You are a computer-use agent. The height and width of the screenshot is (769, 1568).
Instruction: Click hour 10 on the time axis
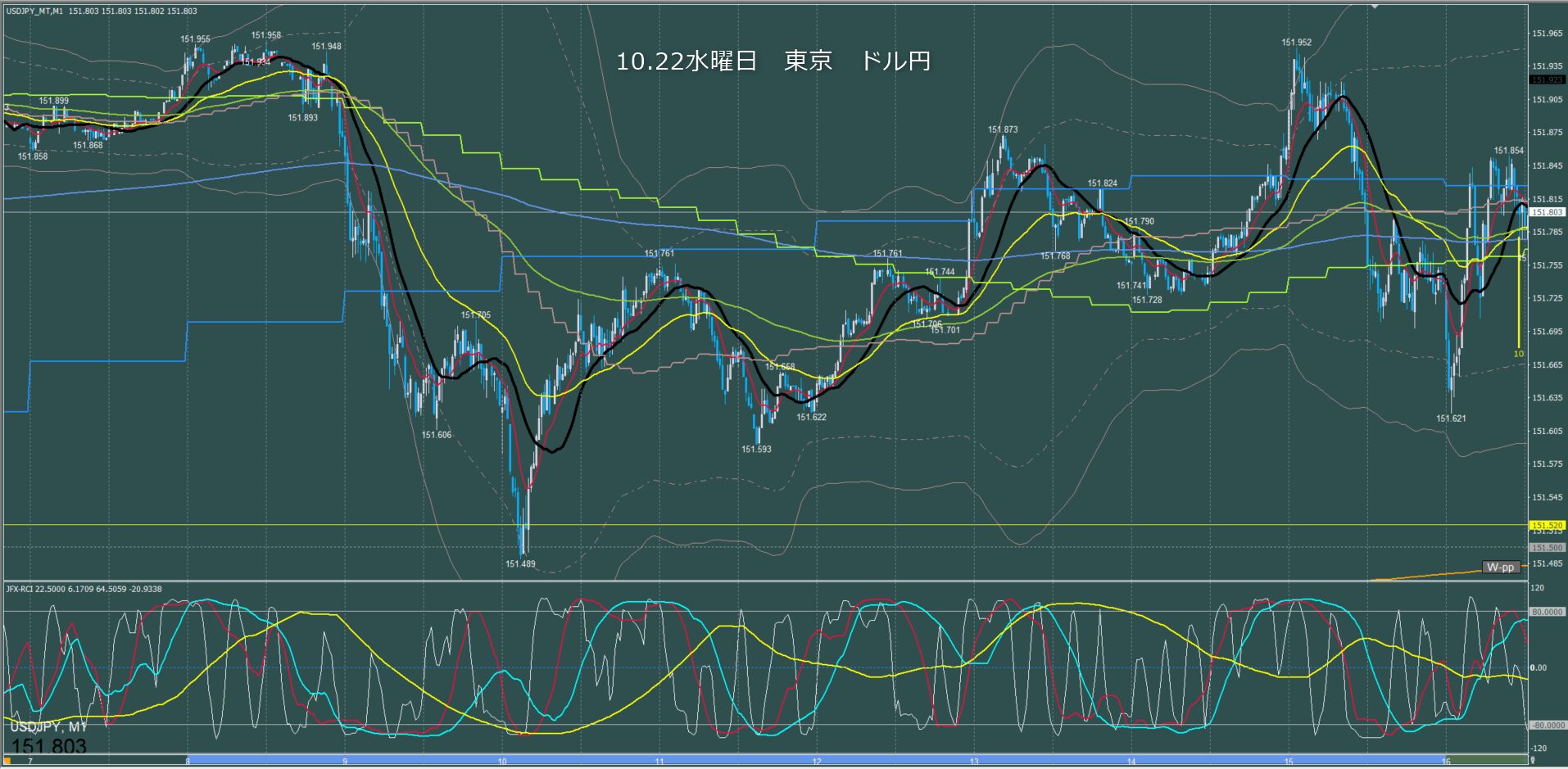(x=502, y=761)
